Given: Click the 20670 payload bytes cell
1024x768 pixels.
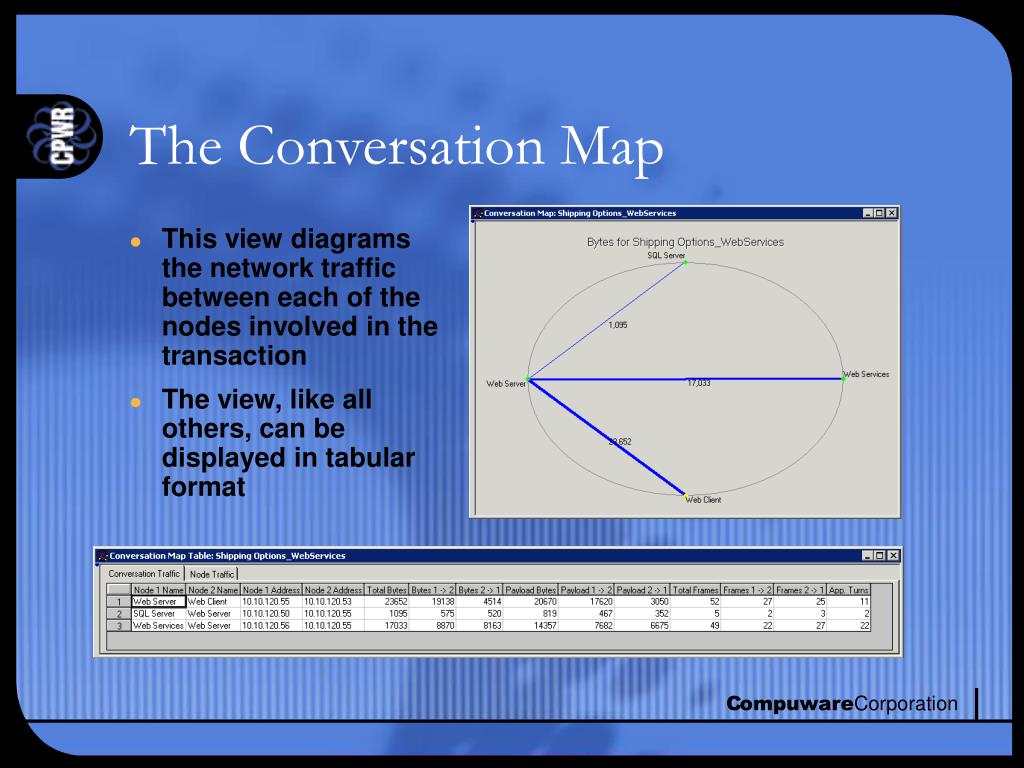Looking at the screenshot, I should tap(531, 601).
